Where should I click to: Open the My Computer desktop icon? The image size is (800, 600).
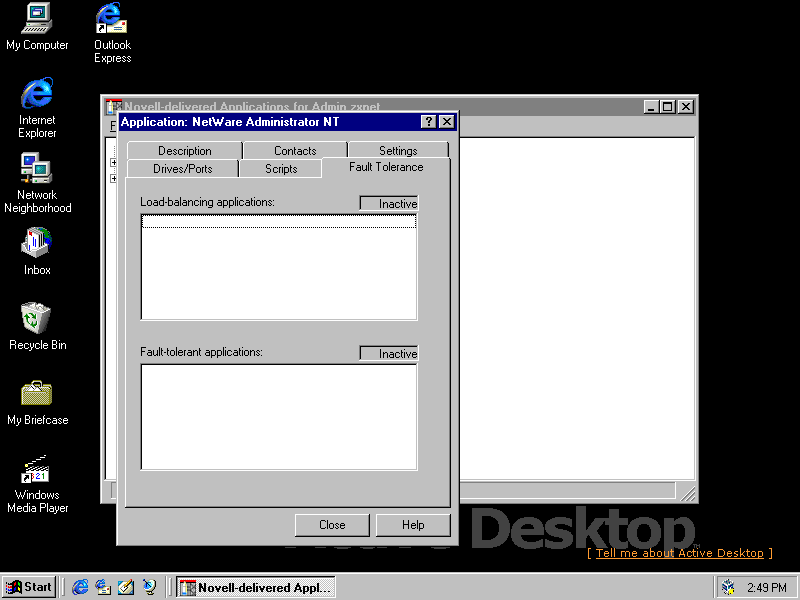point(37,27)
